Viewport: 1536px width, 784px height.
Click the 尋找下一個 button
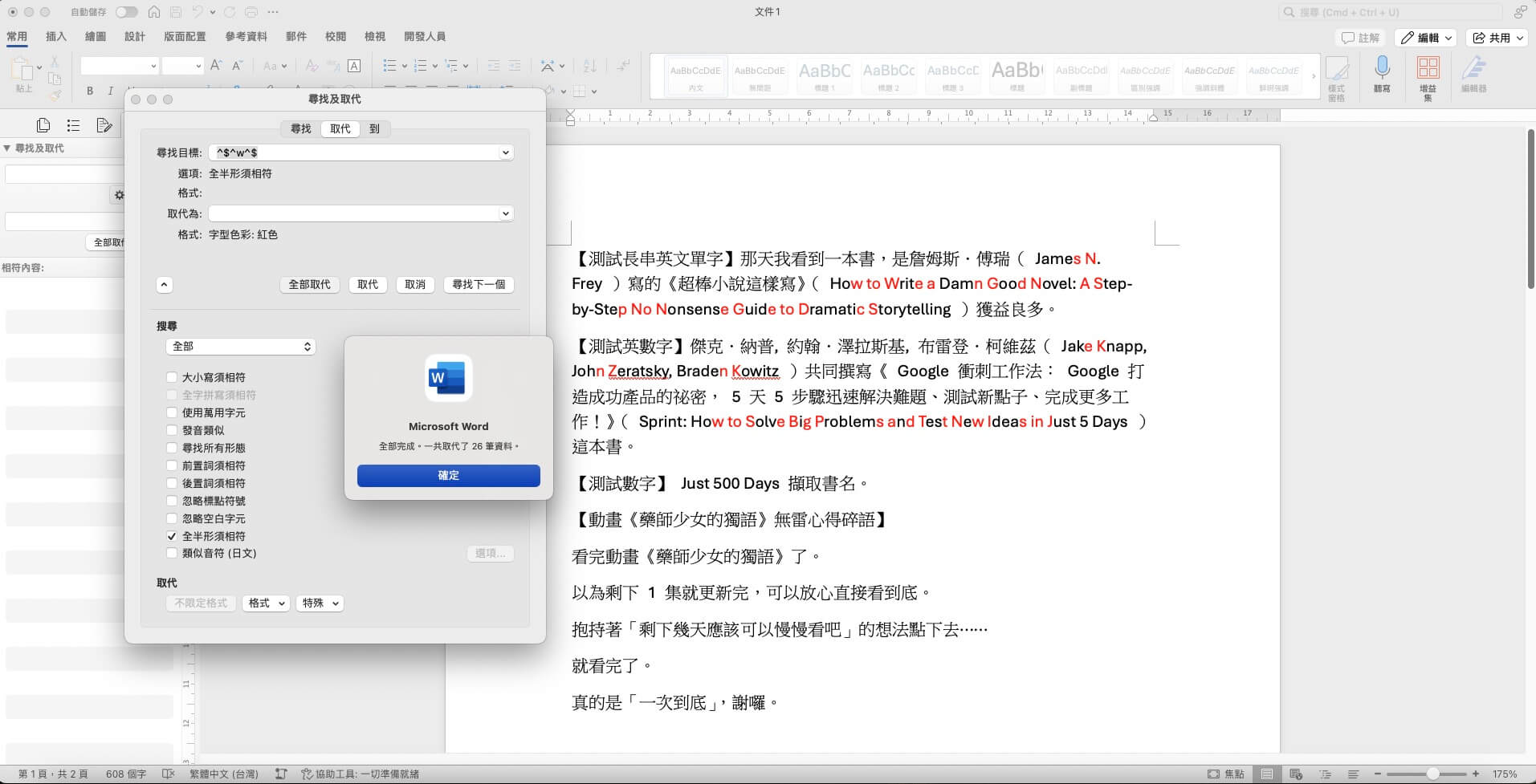479,285
